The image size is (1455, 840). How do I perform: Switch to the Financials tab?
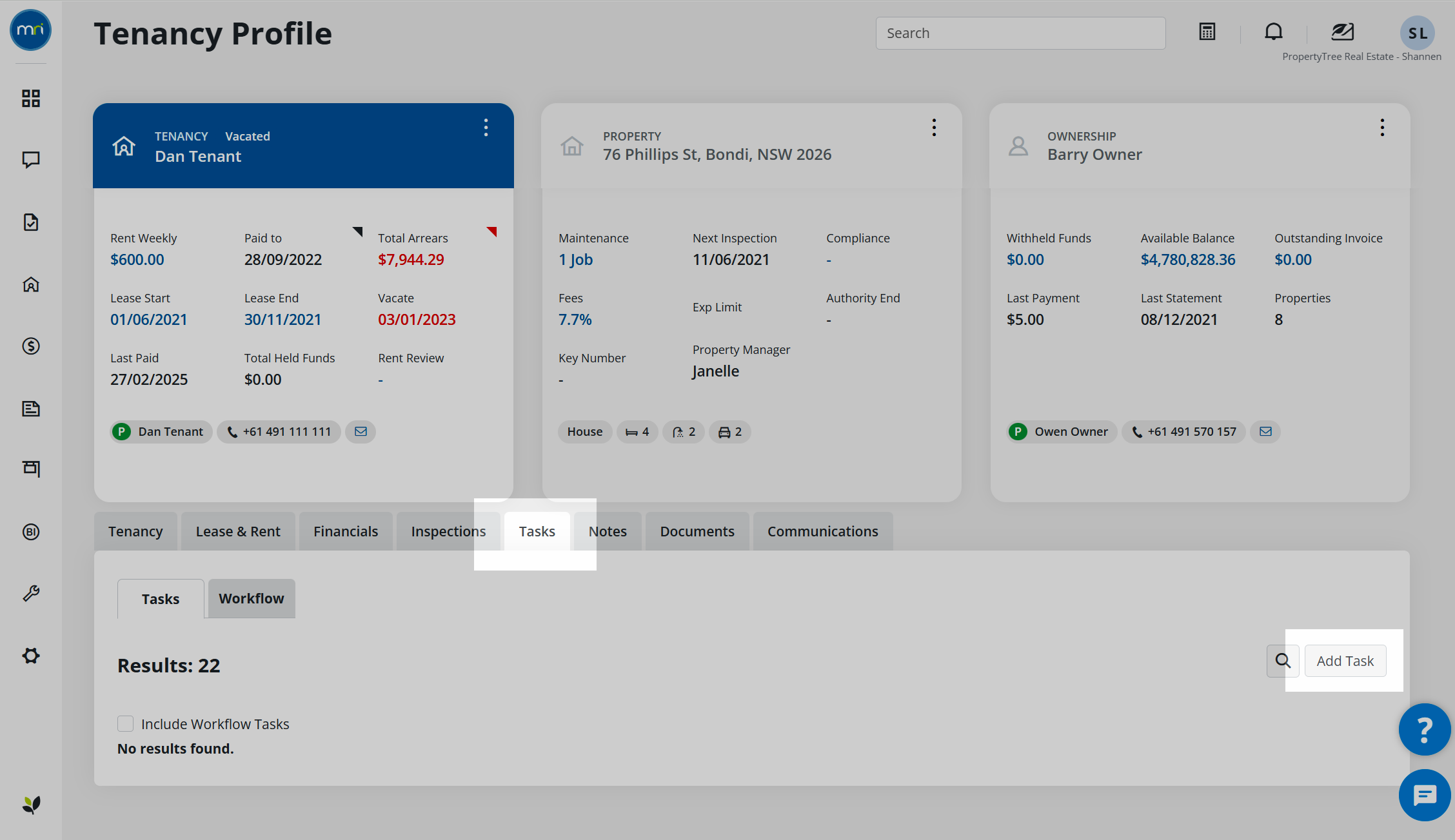click(346, 531)
